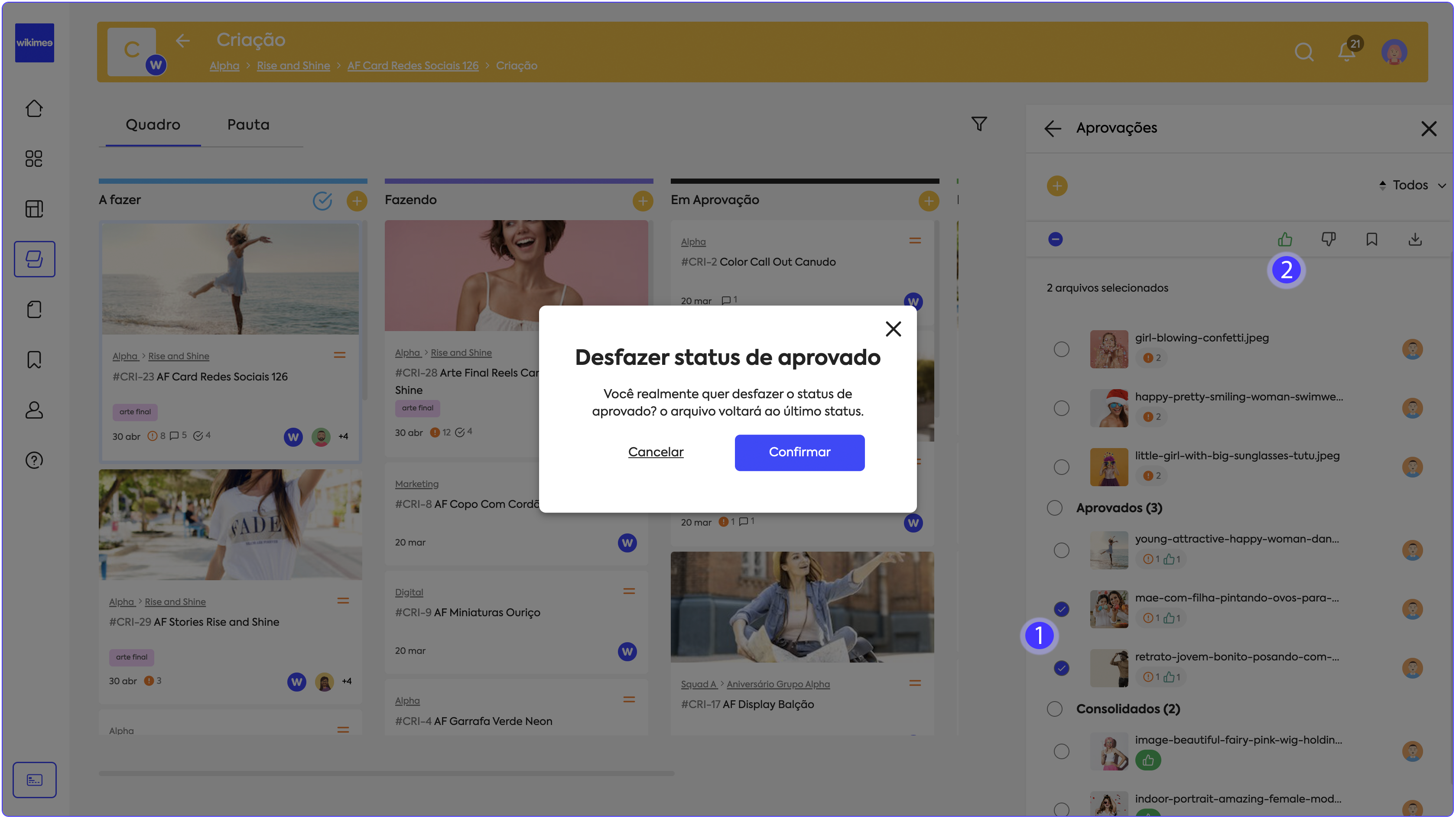Click the bookmark icon in approvals toolbar

tap(1372, 240)
